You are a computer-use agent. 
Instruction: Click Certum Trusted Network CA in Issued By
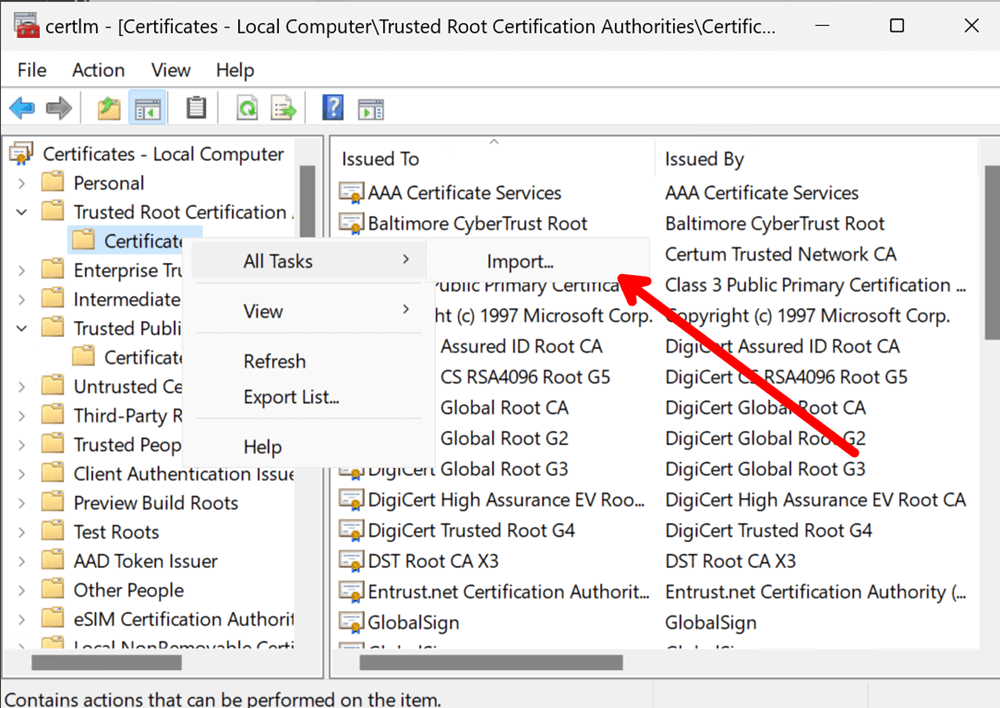[781, 254]
